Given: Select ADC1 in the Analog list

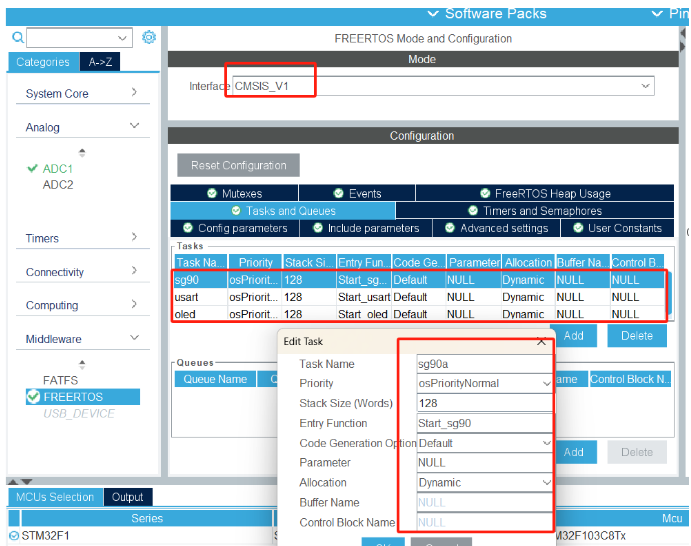Looking at the screenshot, I should point(58,169).
